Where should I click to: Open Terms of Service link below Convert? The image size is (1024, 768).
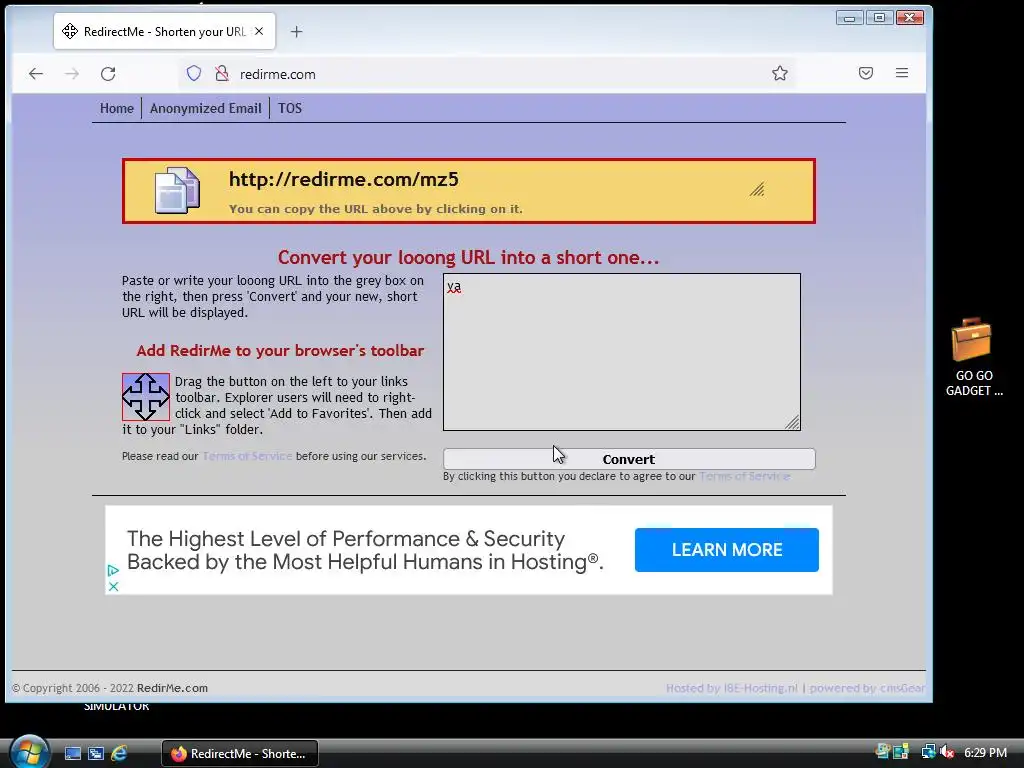click(744, 476)
